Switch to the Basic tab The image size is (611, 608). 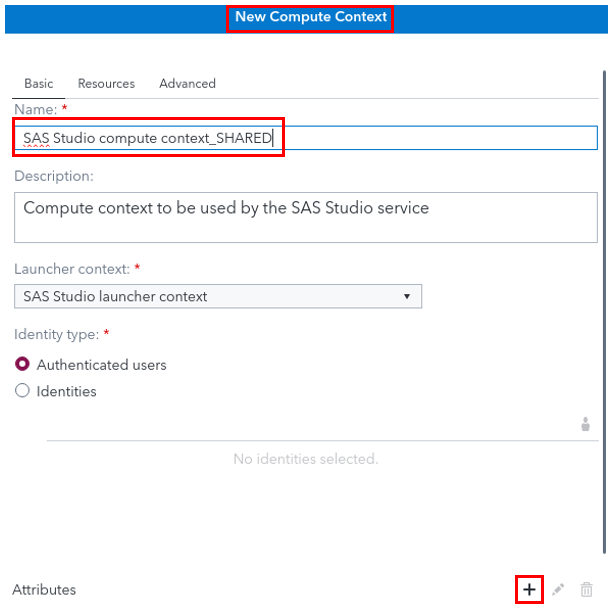coord(39,83)
